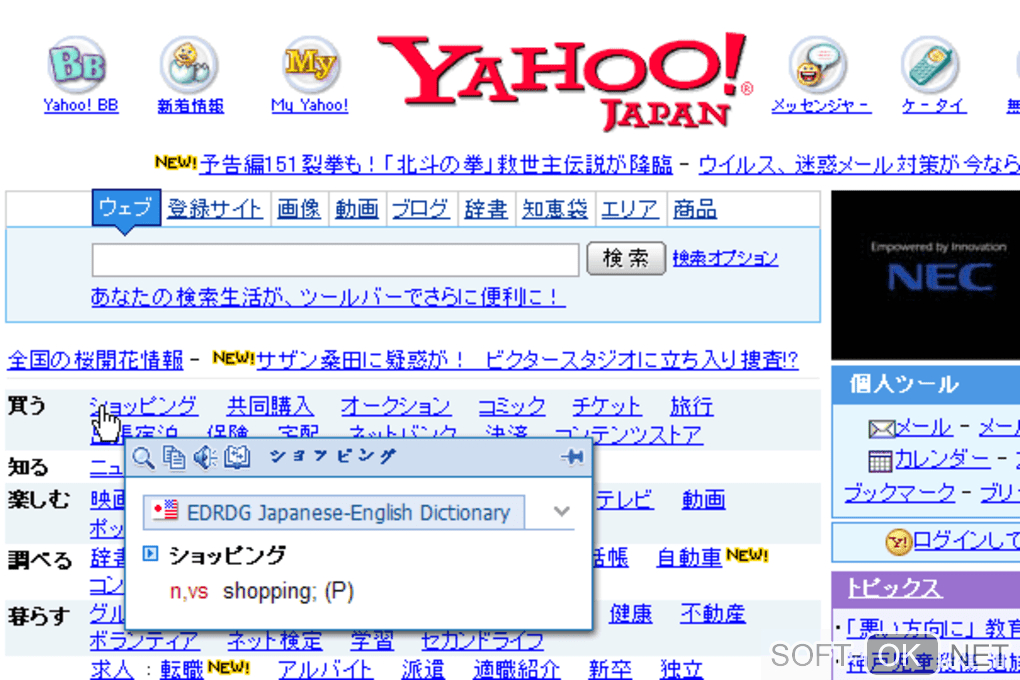Open the 全国の桜開花情報 link

[x=95, y=360]
